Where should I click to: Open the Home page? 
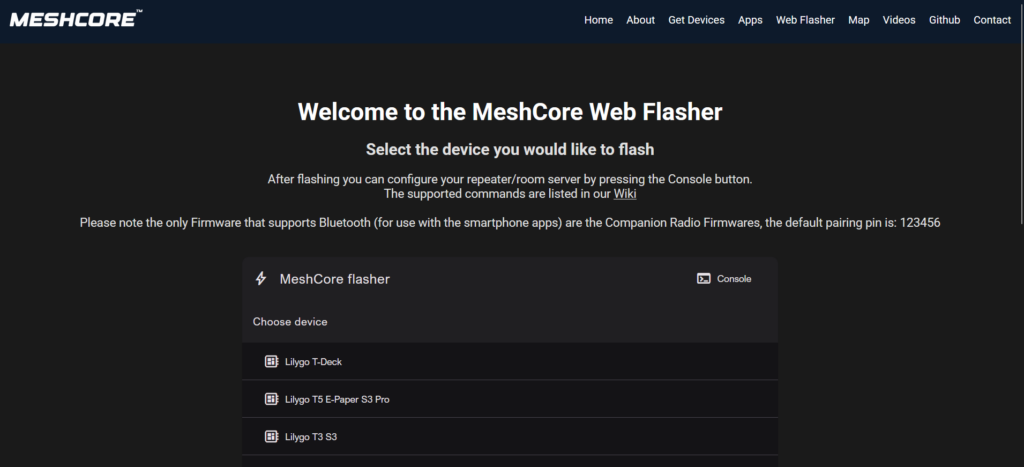click(x=598, y=20)
